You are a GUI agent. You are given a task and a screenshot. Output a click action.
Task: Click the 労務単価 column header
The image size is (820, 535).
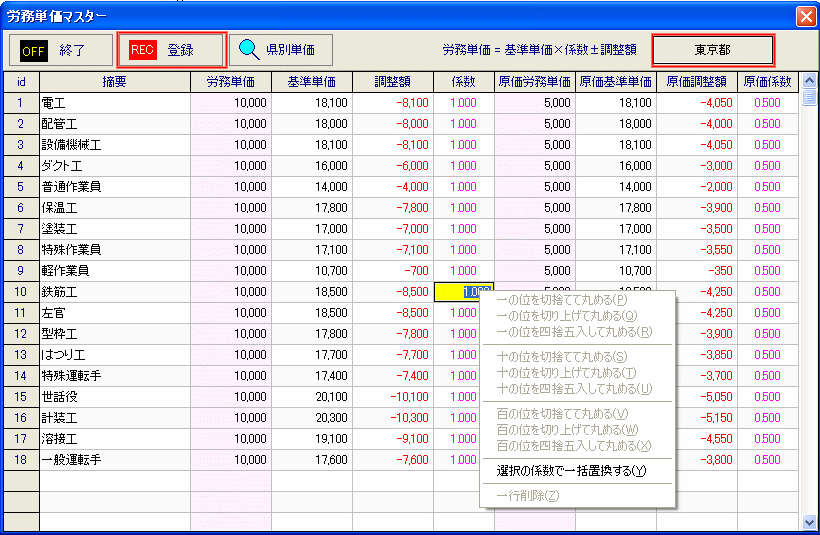coord(230,82)
